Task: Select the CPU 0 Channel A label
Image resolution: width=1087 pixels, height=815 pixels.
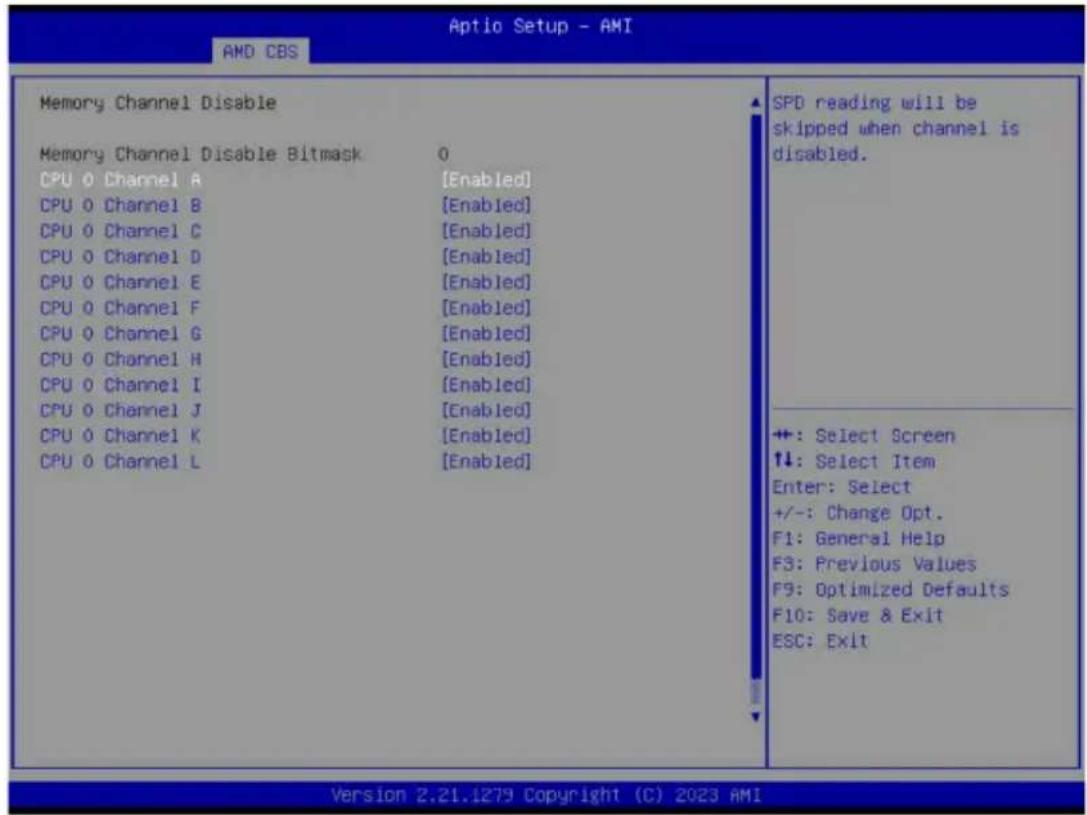Action: (x=121, y=179)
